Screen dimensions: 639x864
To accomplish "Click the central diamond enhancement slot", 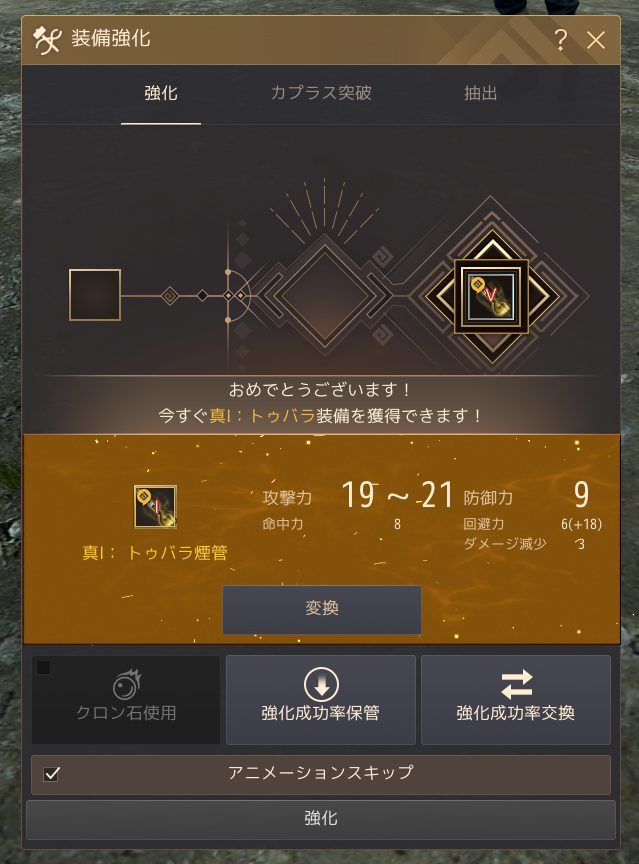I will (x=325, y=295).
